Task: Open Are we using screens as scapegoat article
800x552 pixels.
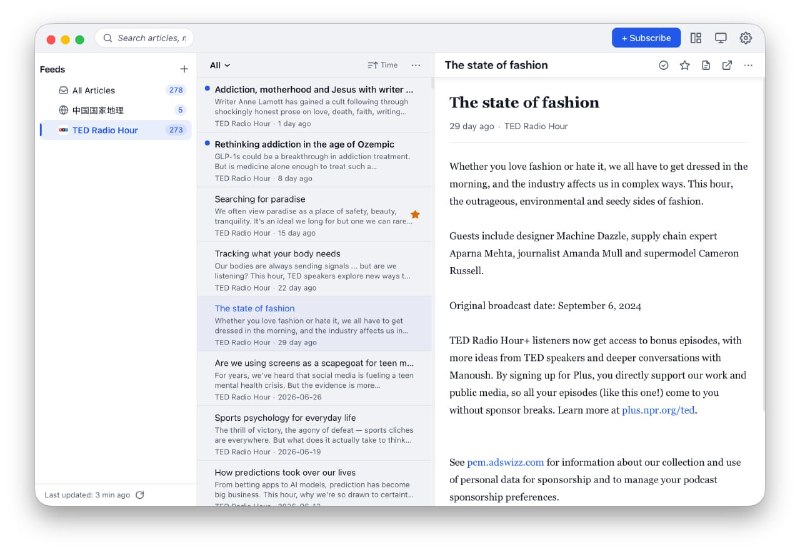Action: (314, 379)
